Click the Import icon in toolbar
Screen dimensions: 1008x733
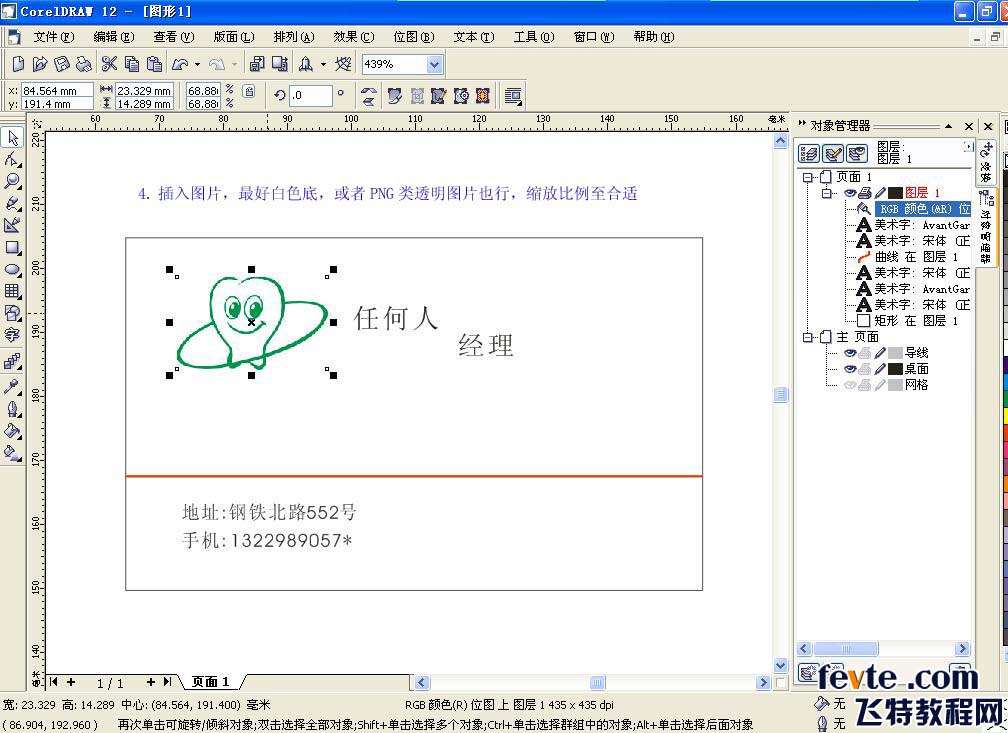[x=257, y=64]
